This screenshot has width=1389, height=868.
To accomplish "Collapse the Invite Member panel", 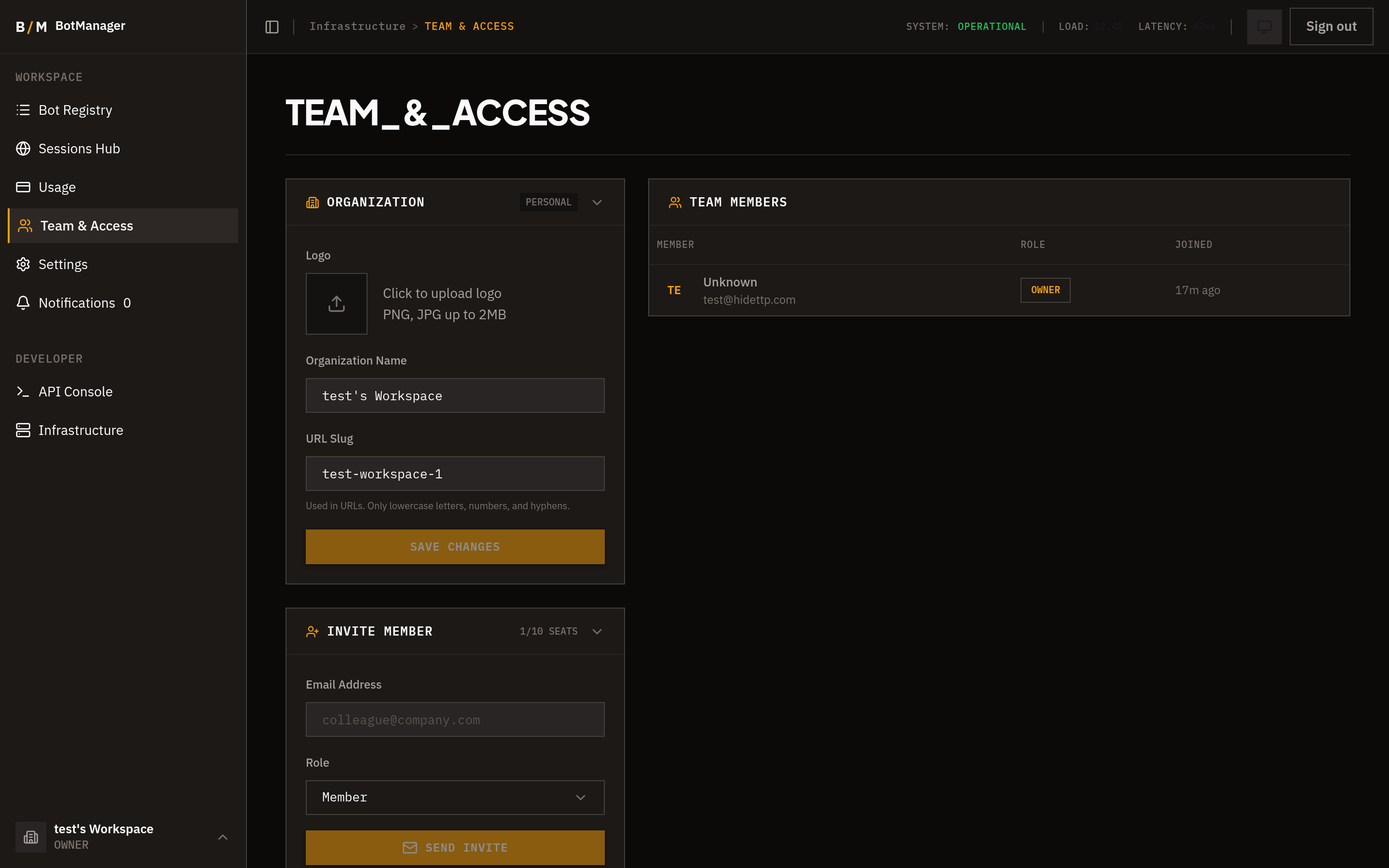I will click(x=598, y=631).
